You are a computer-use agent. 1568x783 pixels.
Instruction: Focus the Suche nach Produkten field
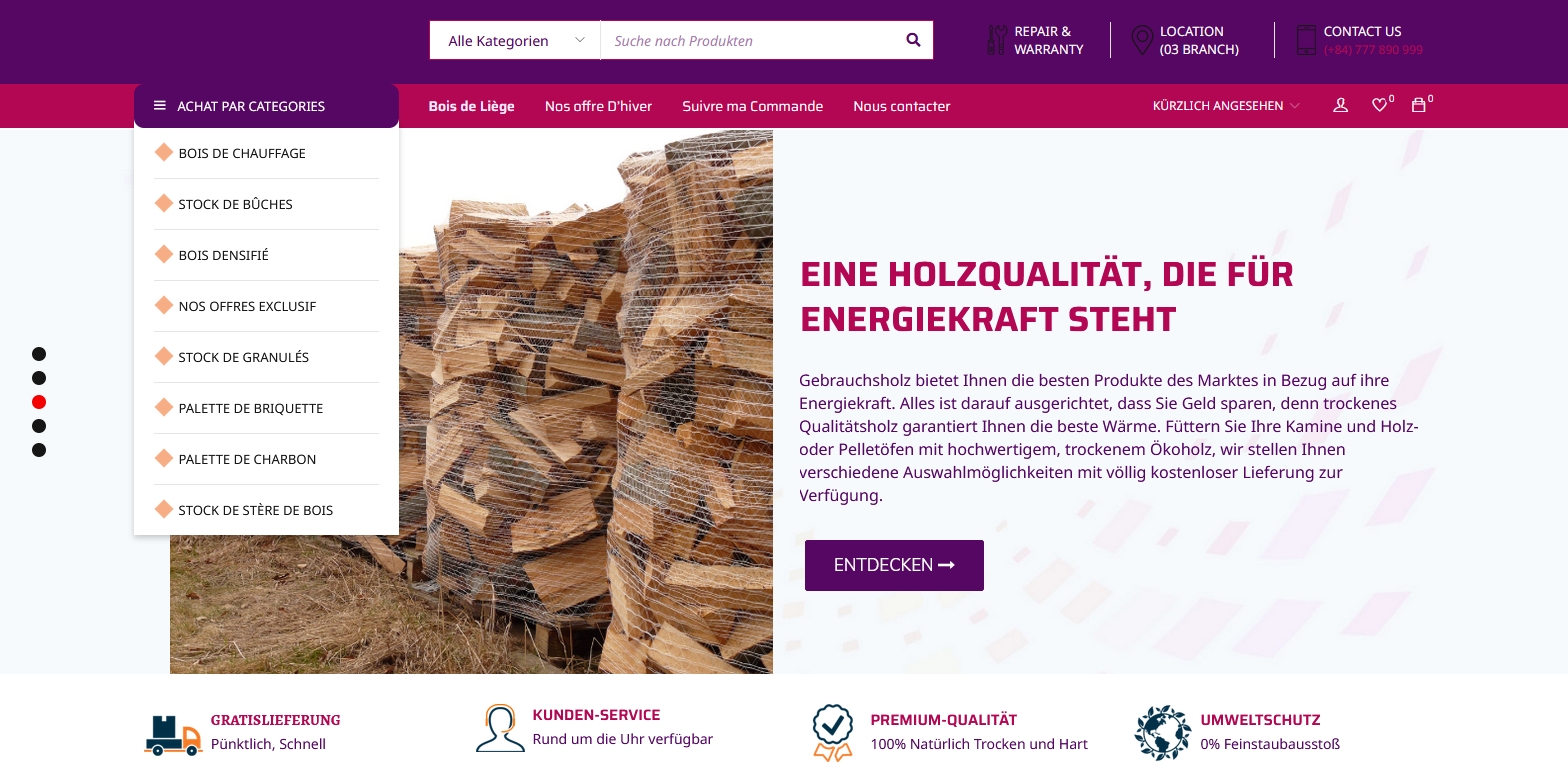point(750,40)
